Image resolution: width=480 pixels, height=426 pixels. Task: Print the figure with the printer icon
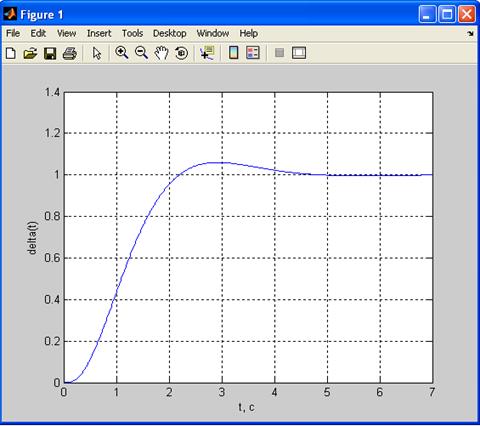(70, 53)
